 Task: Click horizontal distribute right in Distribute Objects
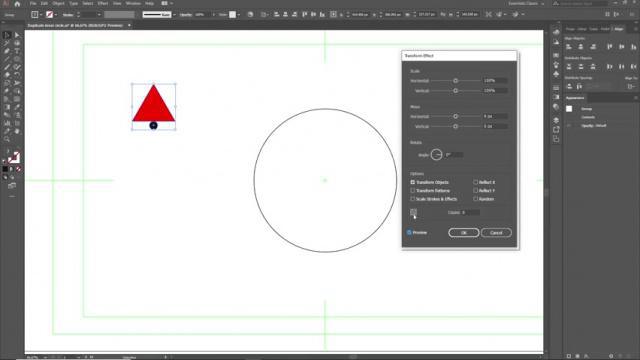coord(633,67)
